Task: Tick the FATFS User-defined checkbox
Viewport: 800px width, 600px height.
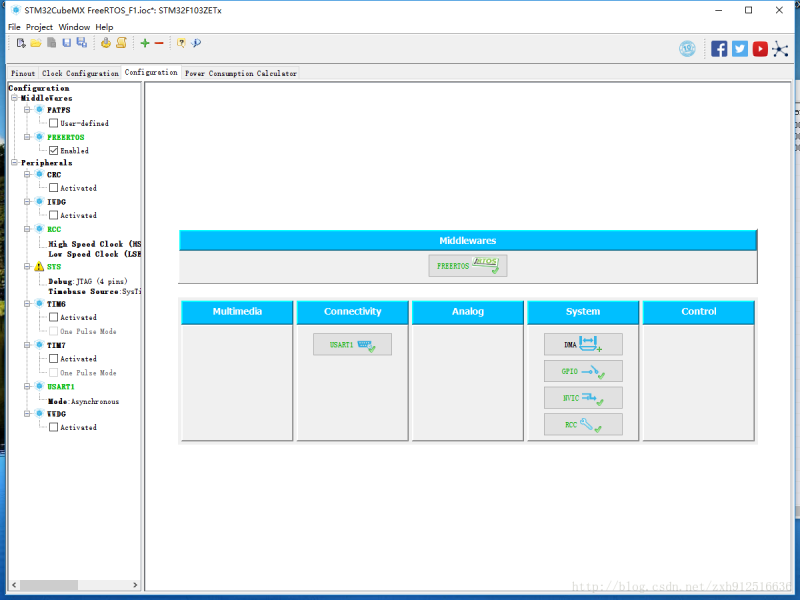Action: click(x=54, y=123)
